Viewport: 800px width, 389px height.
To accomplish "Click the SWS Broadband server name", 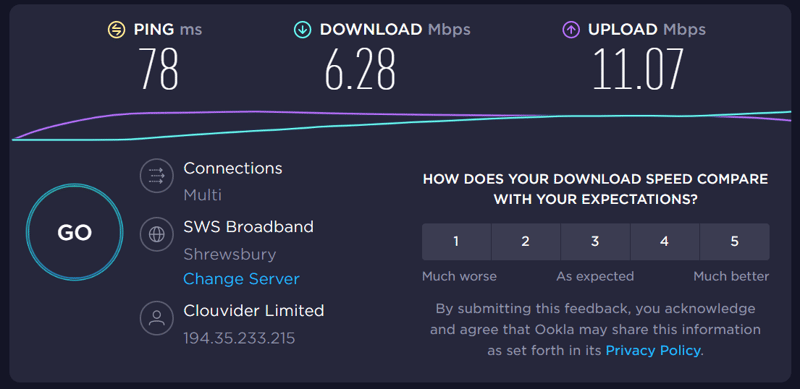I will (248, 227).
